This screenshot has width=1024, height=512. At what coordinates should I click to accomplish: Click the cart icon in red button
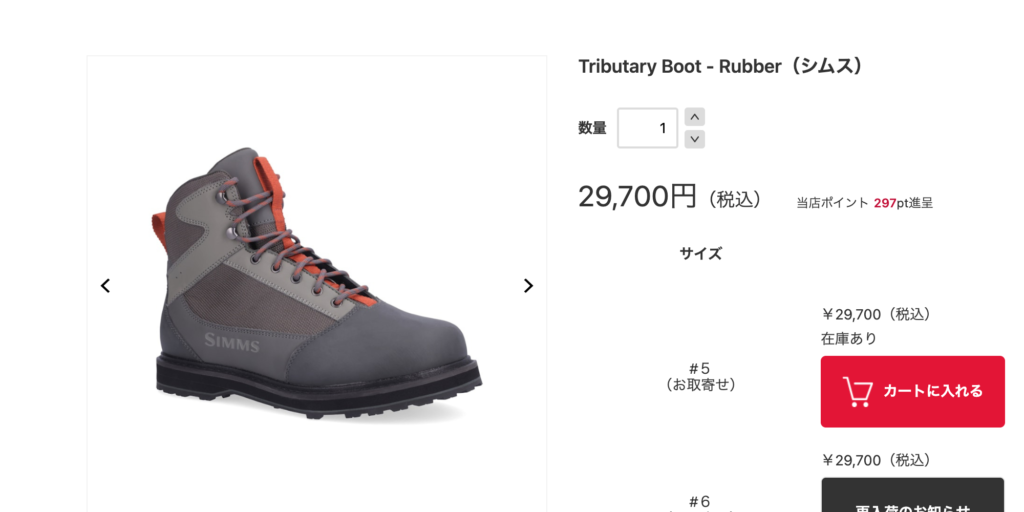858,392
